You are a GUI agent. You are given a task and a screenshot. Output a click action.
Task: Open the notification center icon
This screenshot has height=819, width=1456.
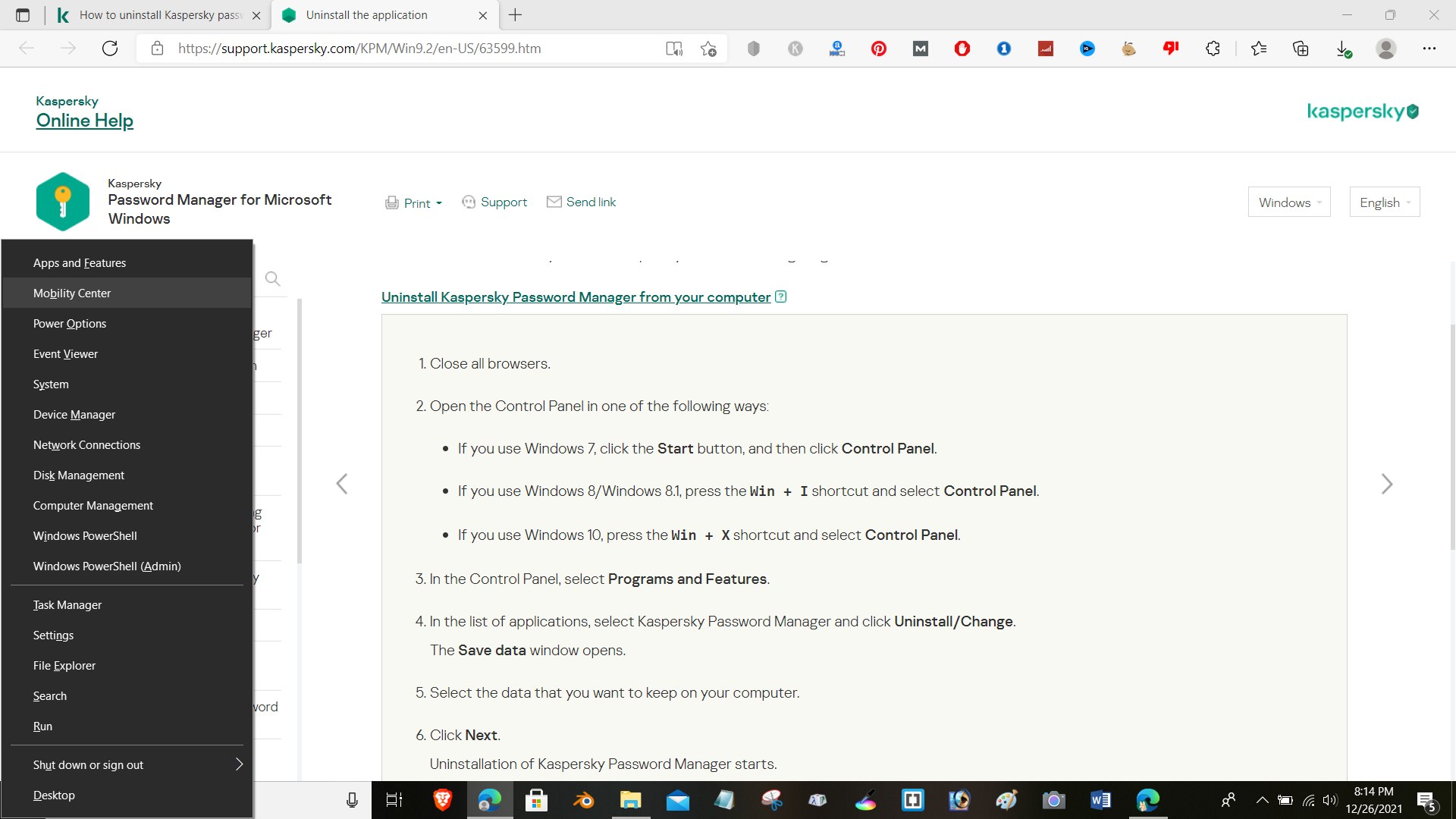click(x=1426, y=800)
